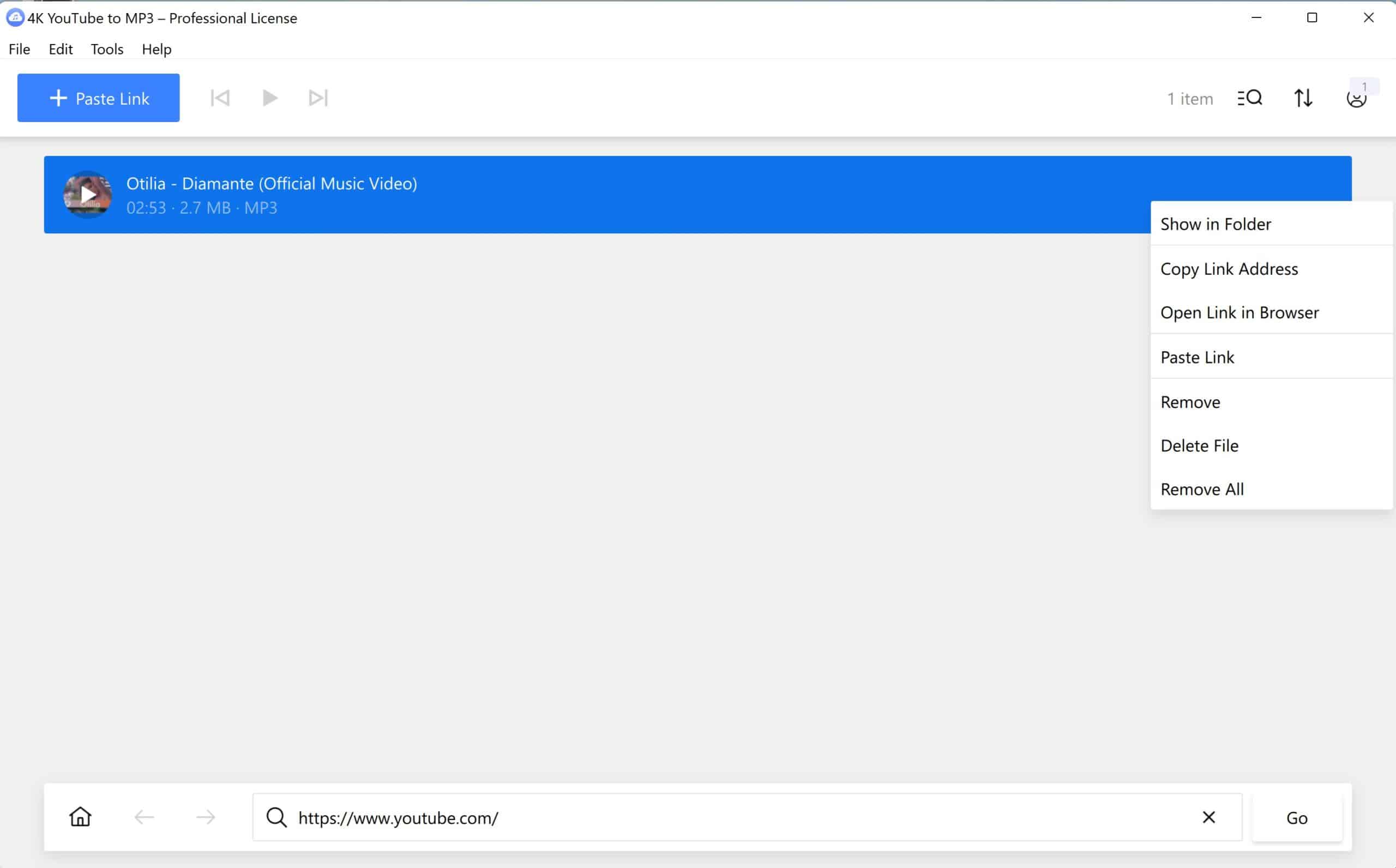Image resolution: width=1396 pixels, height=868 pixels.
Task: Click the skip to previous track icon
Action: click(219, 97)
